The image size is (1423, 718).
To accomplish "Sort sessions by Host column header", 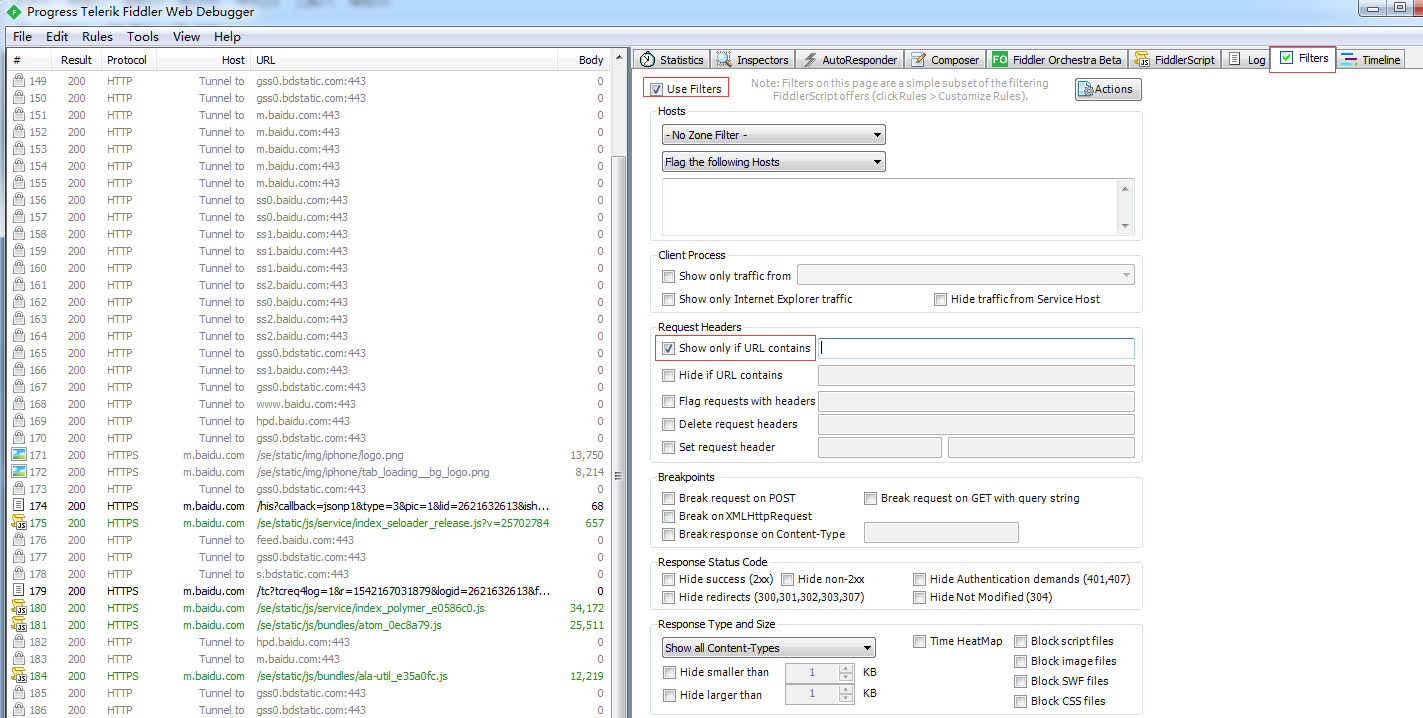I will (203, 60).
